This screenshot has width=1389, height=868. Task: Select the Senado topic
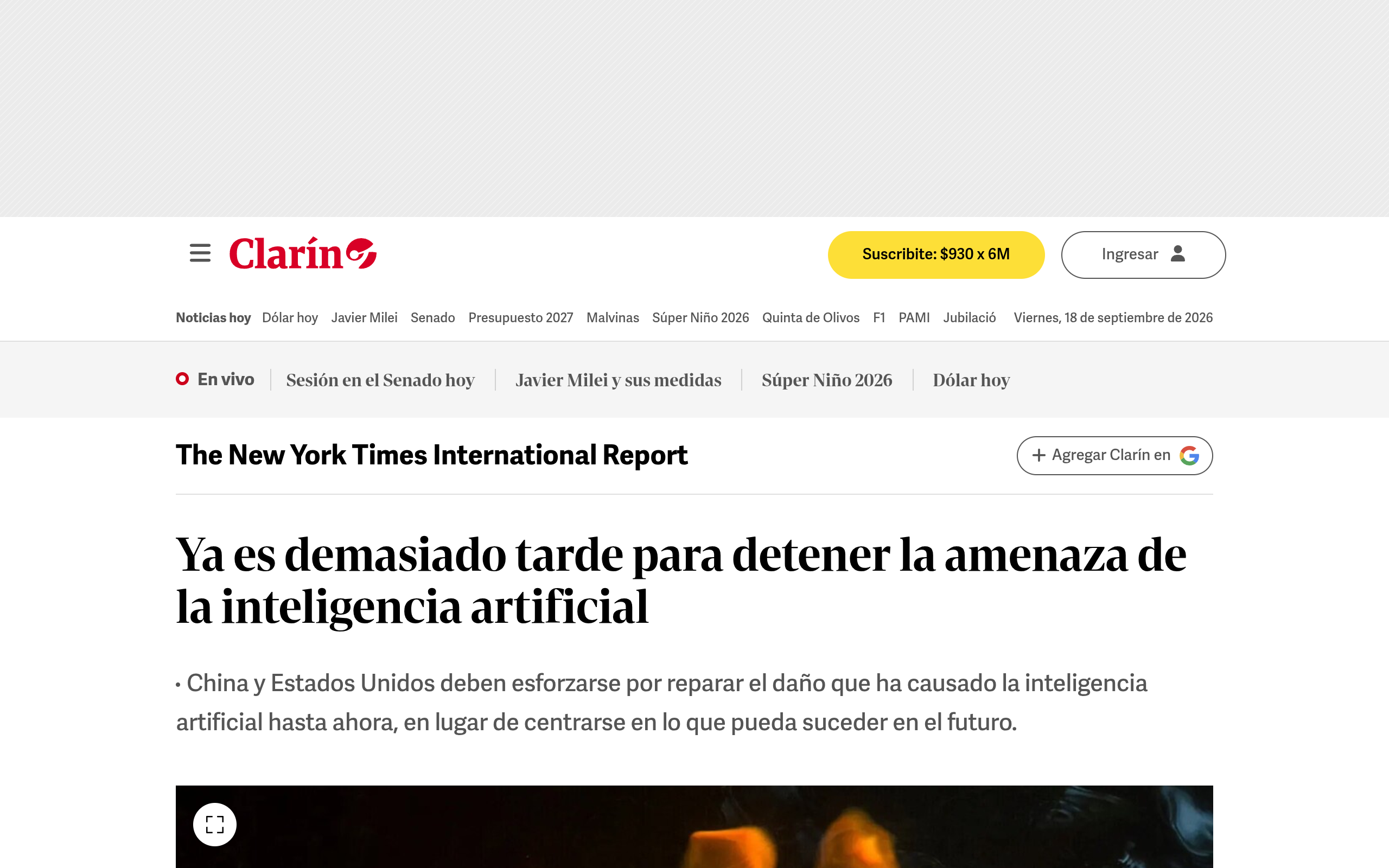433,318
